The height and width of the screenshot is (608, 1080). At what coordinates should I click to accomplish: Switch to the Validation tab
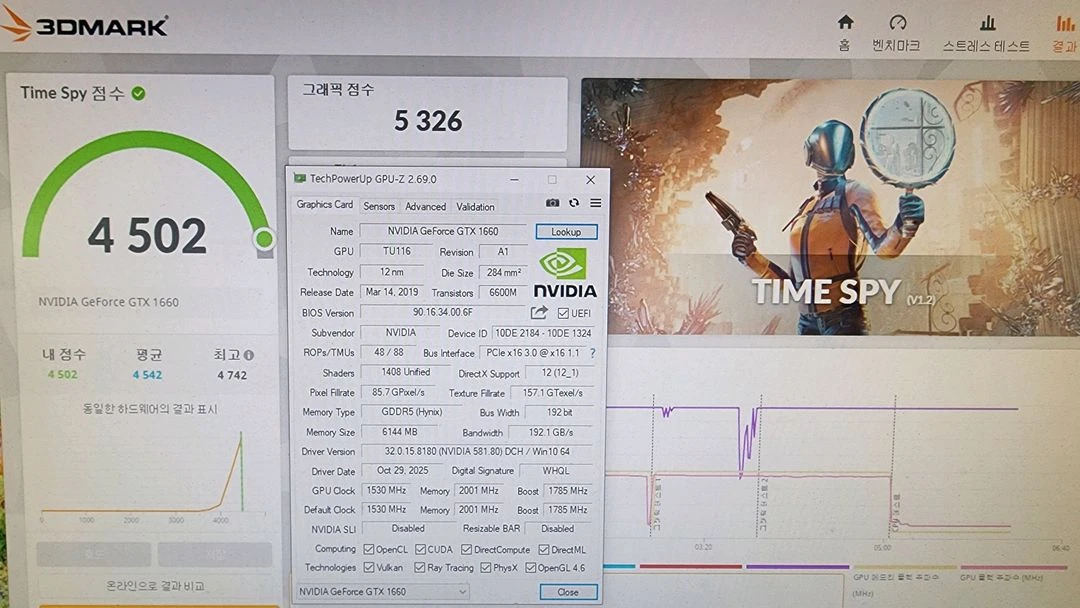(475, 207)
